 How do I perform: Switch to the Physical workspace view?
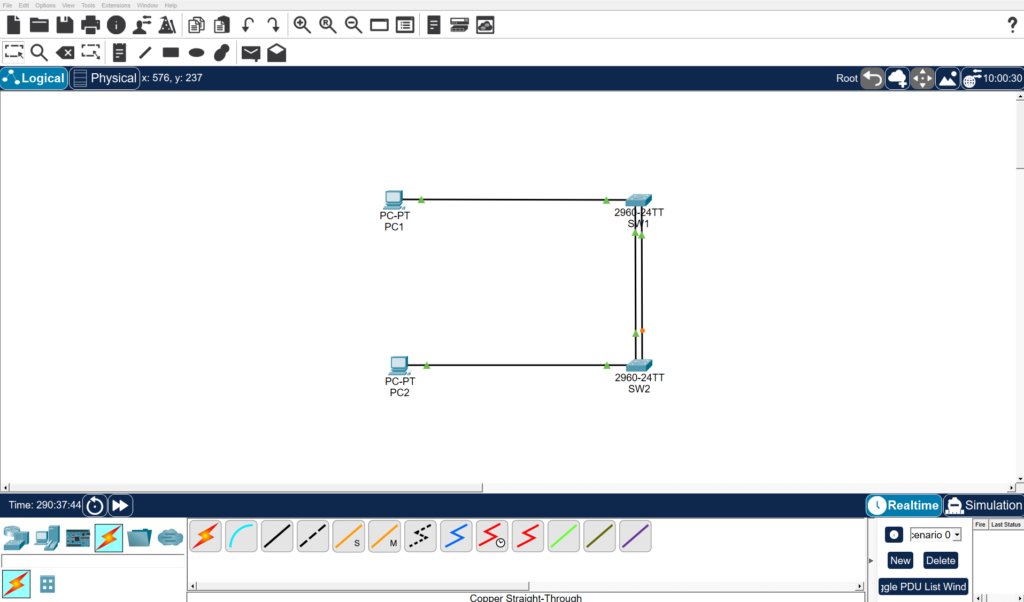click(x=104, y=77)
